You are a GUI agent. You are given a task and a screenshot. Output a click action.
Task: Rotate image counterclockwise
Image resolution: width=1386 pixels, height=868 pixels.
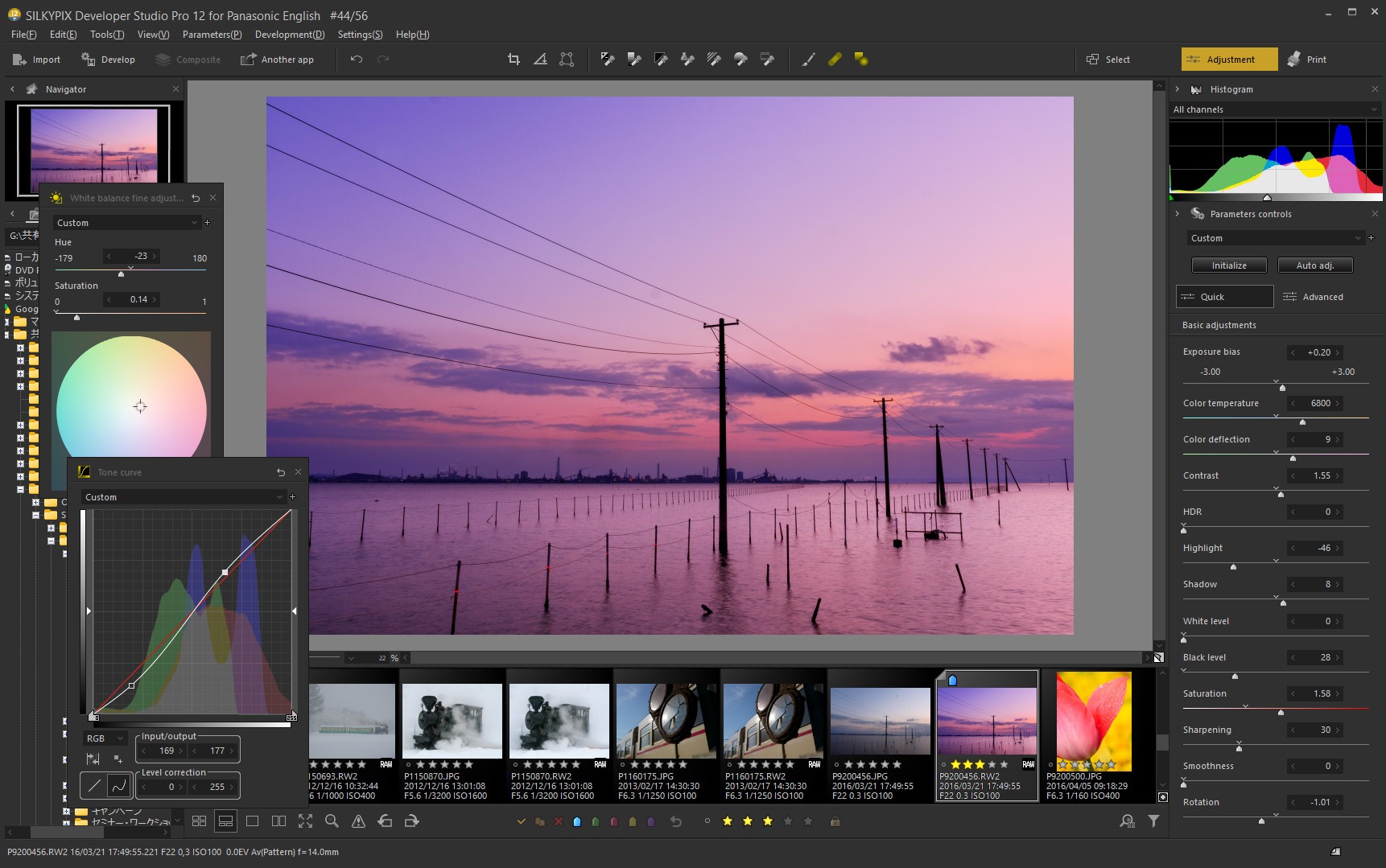click(x=385, y=821)
